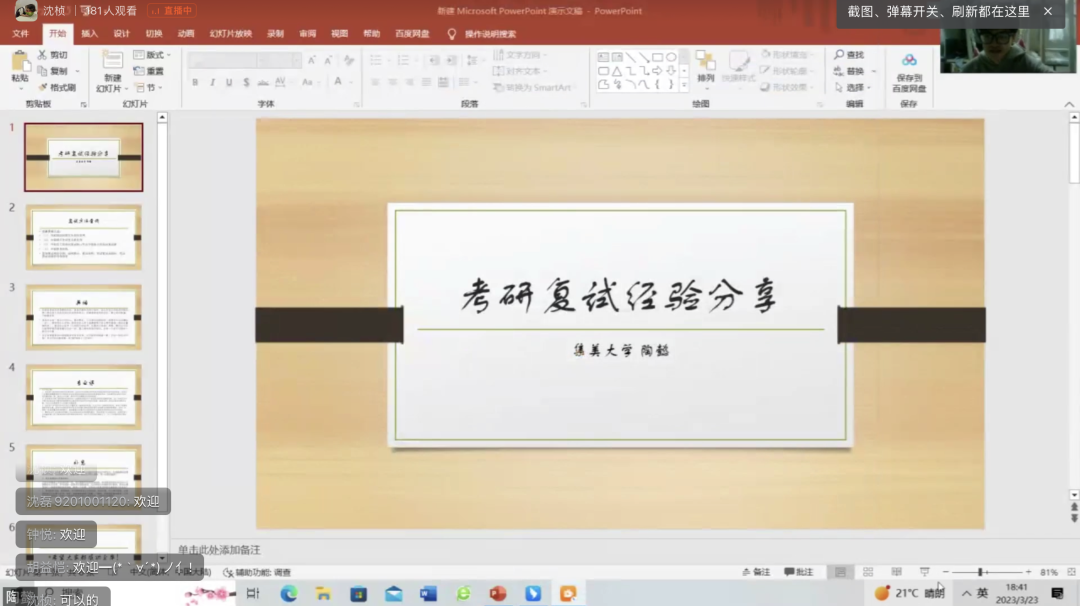Adjust the zoom slider at bottom right
The height and width of the screenshot is (606, 1080).
[x=980, y=571]
